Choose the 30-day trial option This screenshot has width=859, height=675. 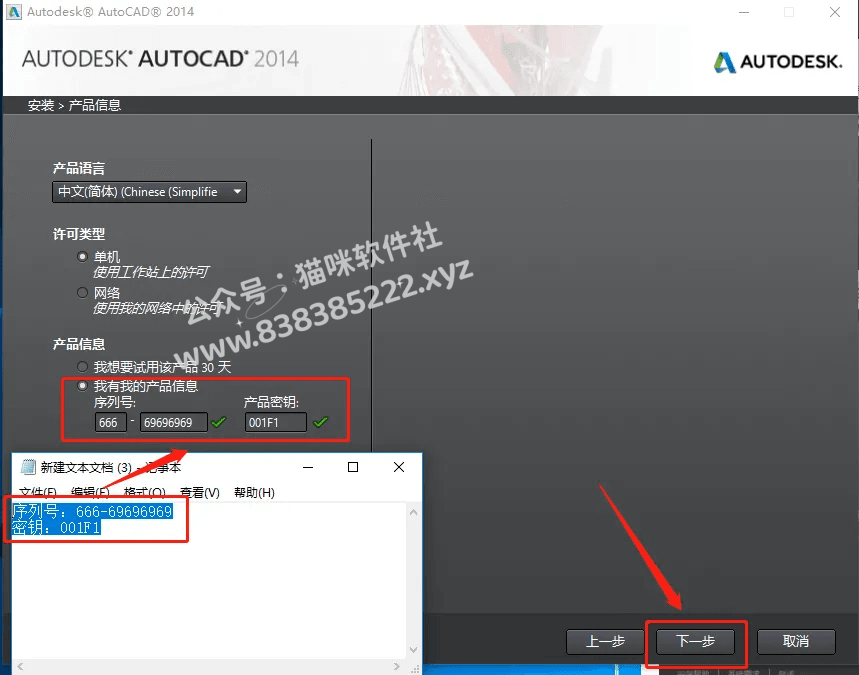(82, 367)
